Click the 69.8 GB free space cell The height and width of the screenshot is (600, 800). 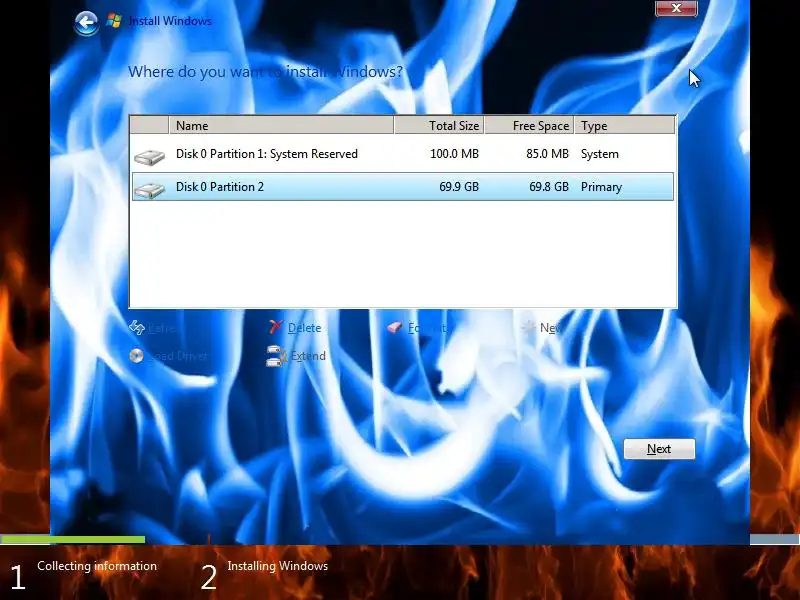548,187
